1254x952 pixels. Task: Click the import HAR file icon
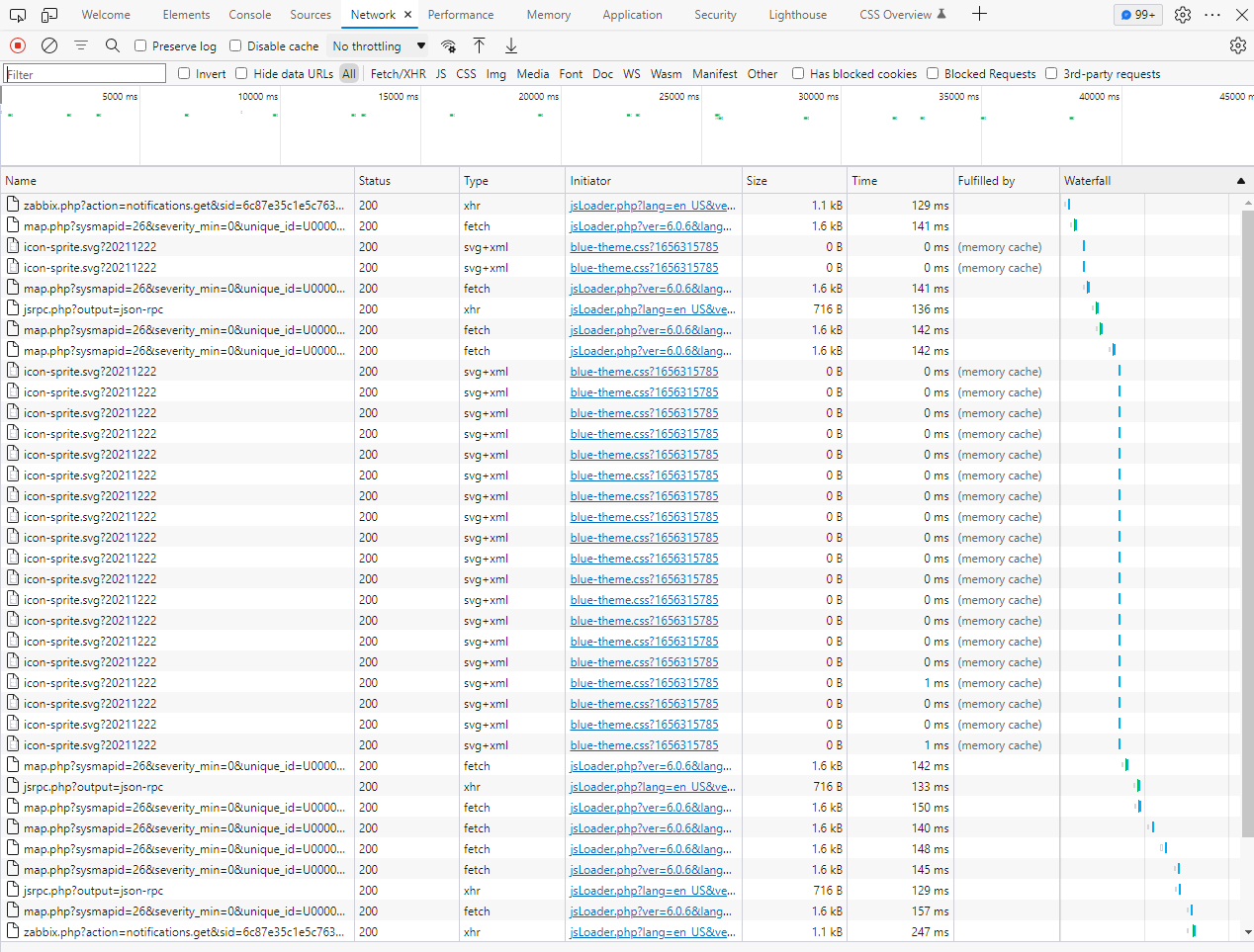click(480, 45)
